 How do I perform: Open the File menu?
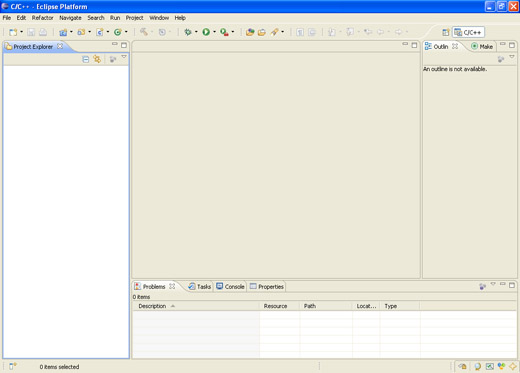tap(7, 18)
